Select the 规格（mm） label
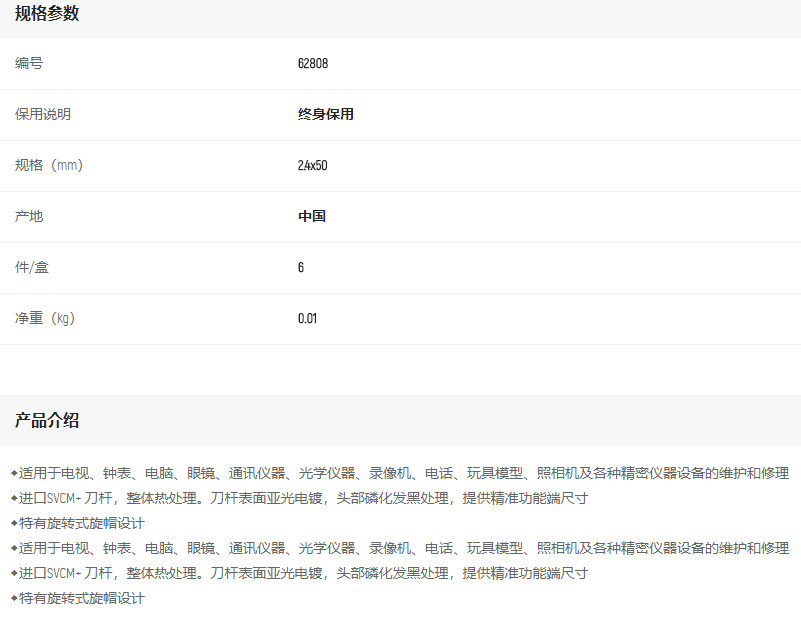This screenshot has height=623, width=801. pos(49,165)
